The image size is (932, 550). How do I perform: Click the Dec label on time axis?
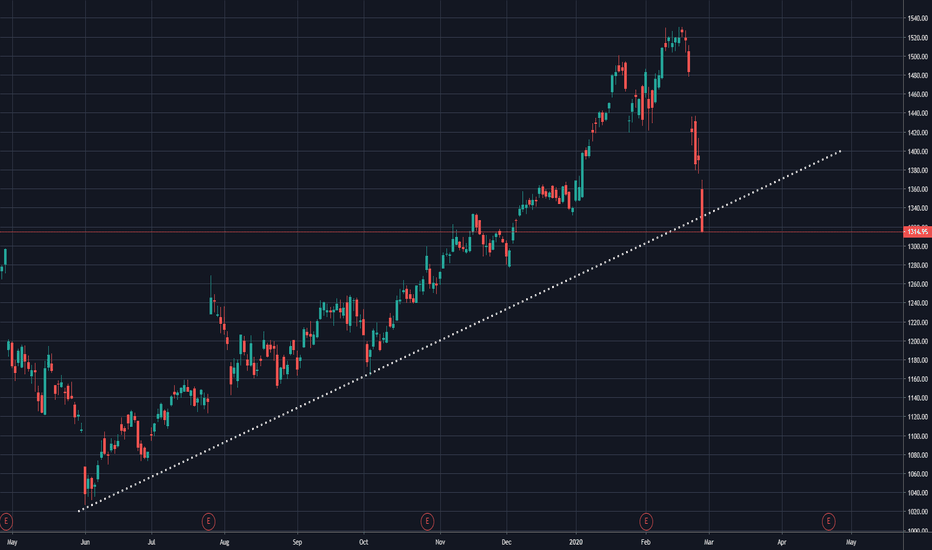coord(506,542)
